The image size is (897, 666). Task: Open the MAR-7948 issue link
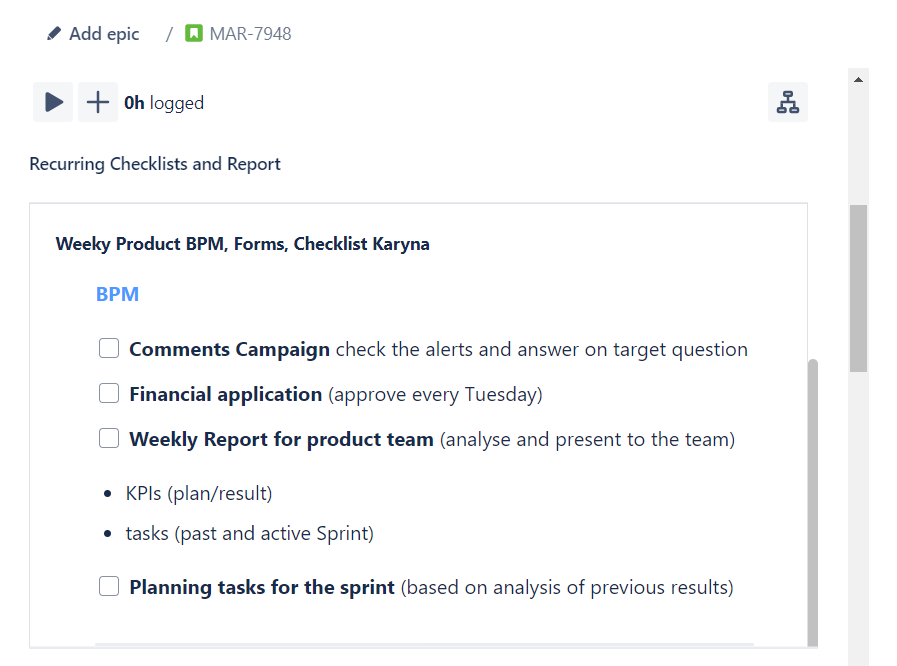pyautogui.click(x=250, y=34)
